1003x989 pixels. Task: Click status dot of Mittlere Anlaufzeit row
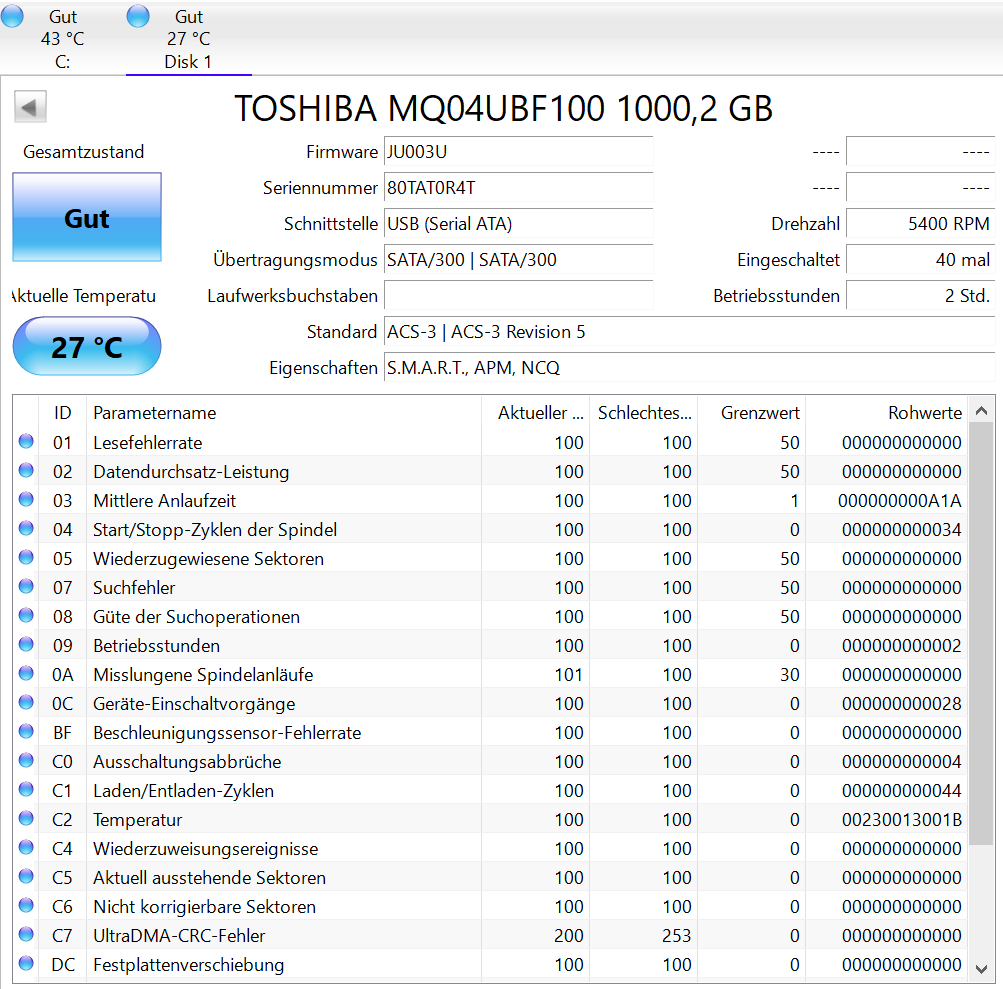pyautogui.click(x=26, y=499)
